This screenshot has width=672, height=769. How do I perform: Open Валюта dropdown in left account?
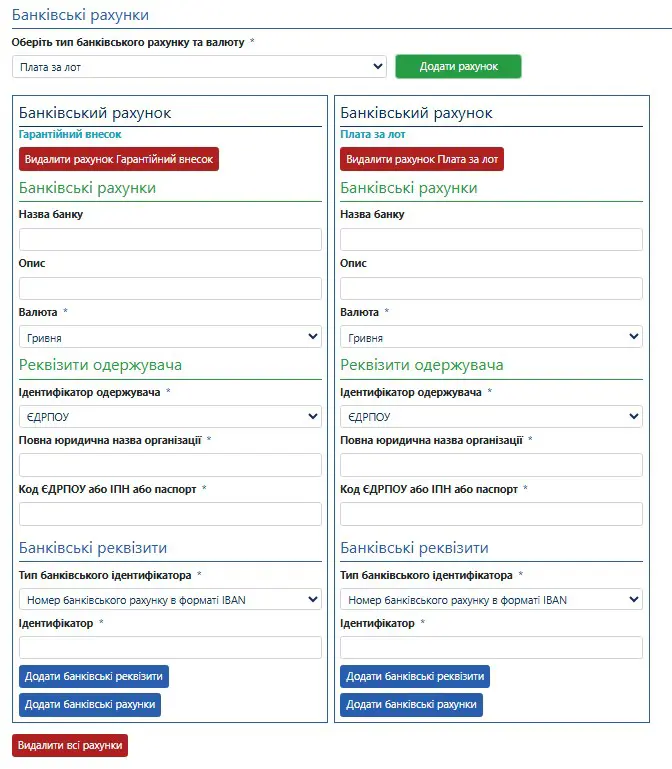pyautogui.click(x=170, y=338)
